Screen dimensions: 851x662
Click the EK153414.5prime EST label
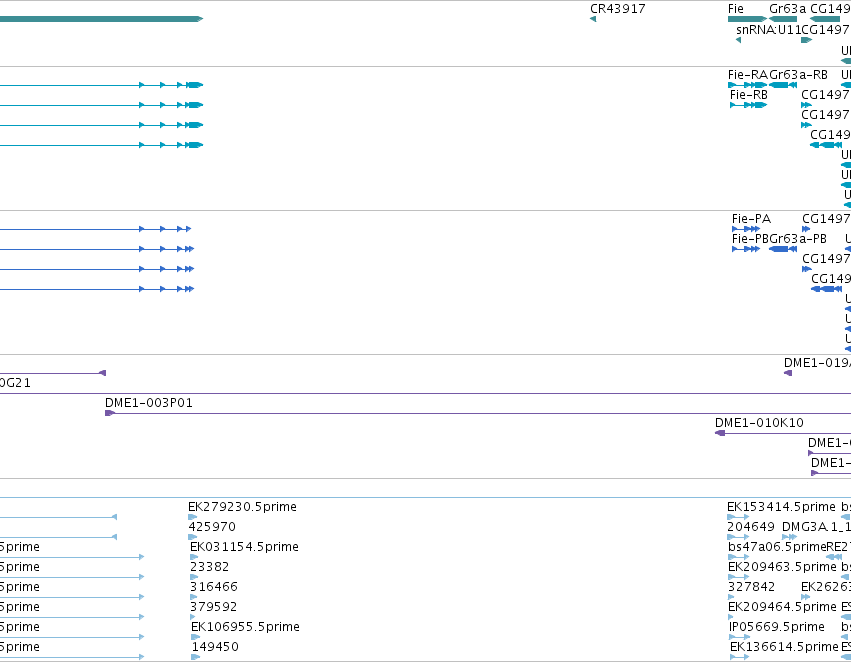point(781,507)
